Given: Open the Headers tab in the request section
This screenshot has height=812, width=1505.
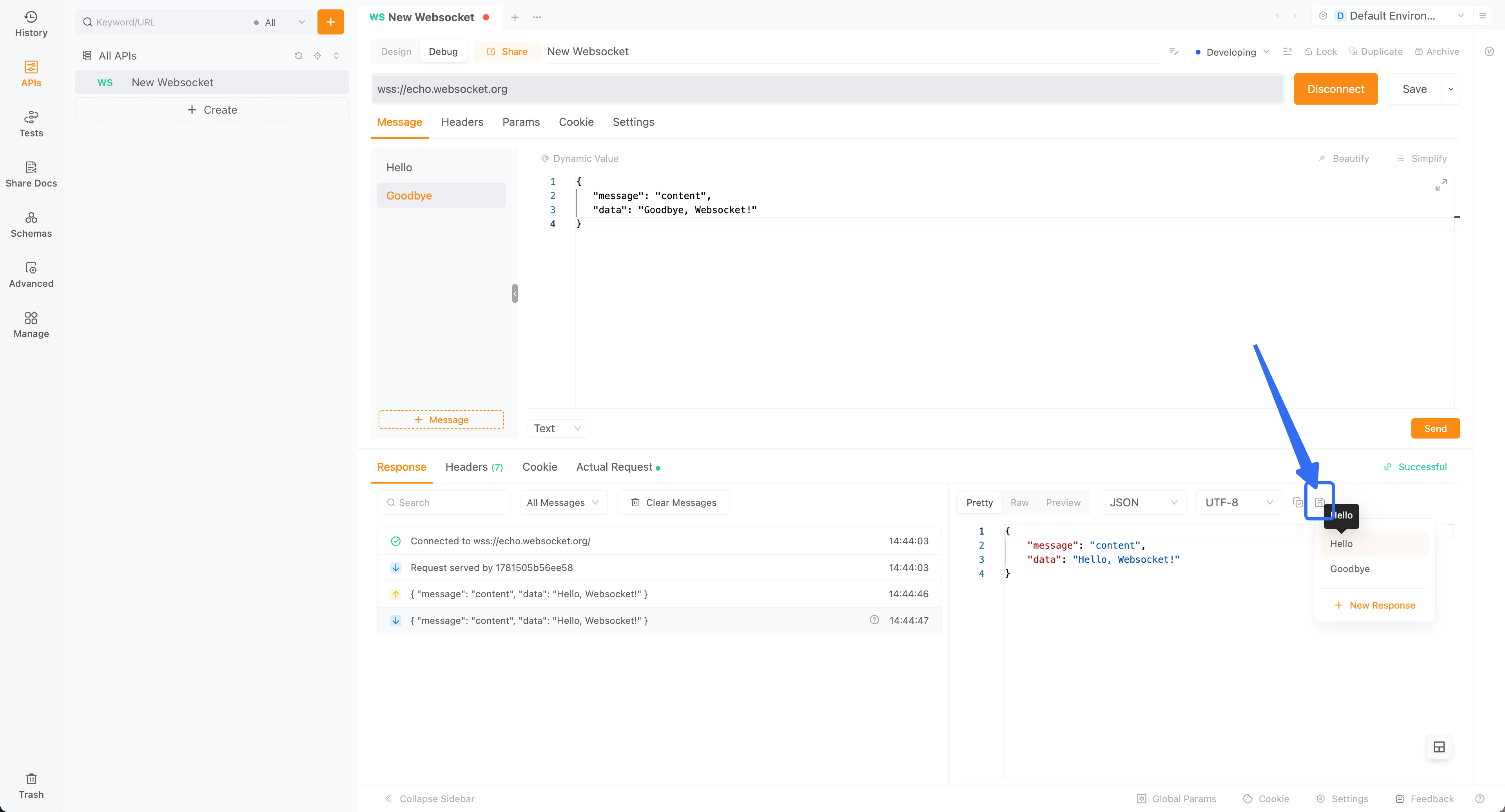Looking at the screenshot, I should click(x=462, y=122).
